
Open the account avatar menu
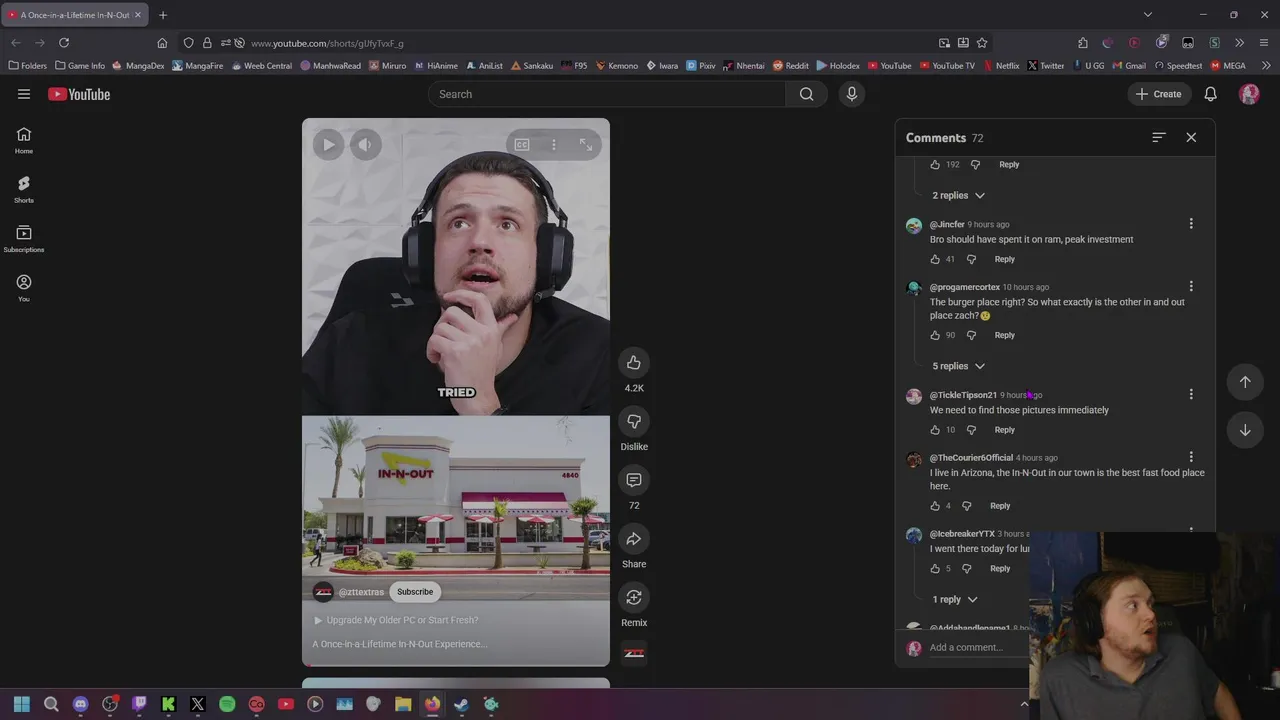tap(1249, 94)
